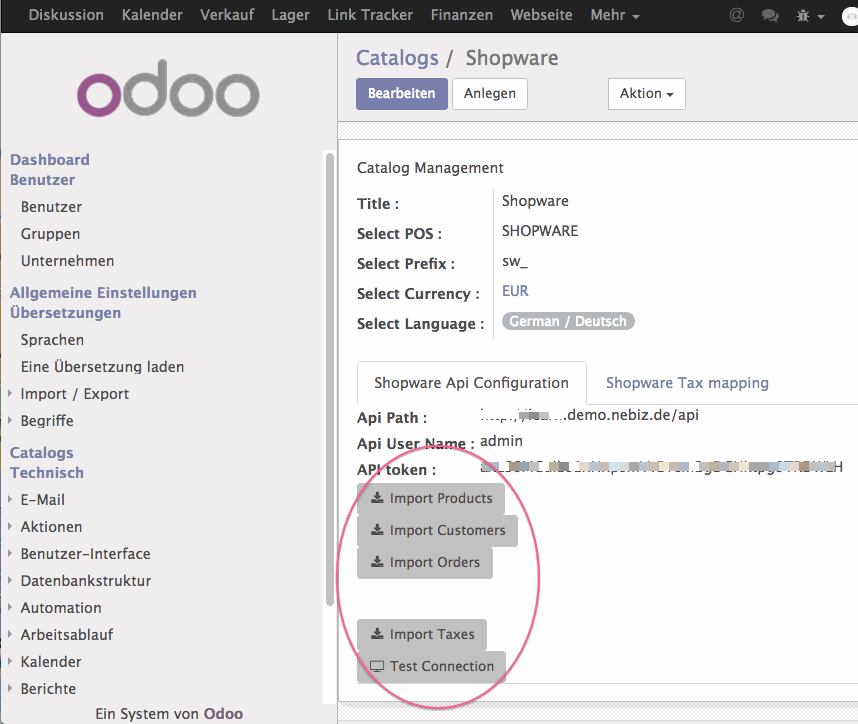Viewport: 858px width, 724px height.
Task: Open the debug bug icon menu
Action: tap(810, 16)
